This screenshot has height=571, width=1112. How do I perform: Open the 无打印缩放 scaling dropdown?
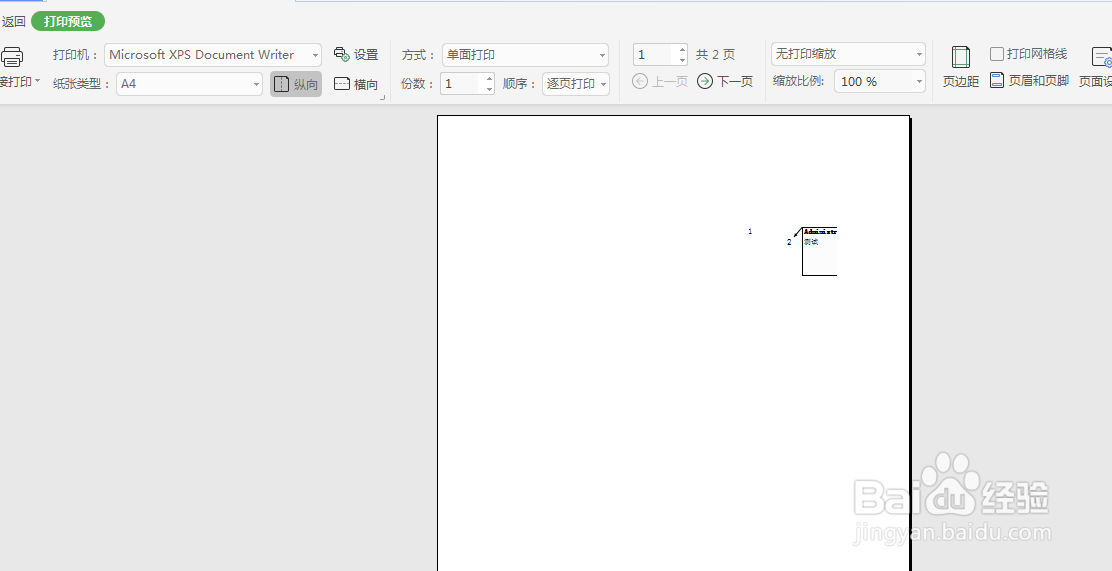[x=848, y=54]
